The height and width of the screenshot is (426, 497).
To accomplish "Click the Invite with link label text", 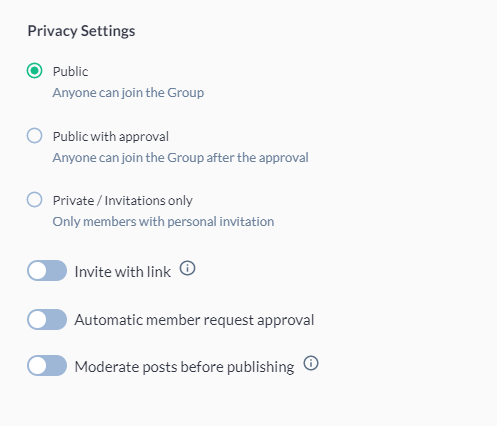I will pos(123,272).
